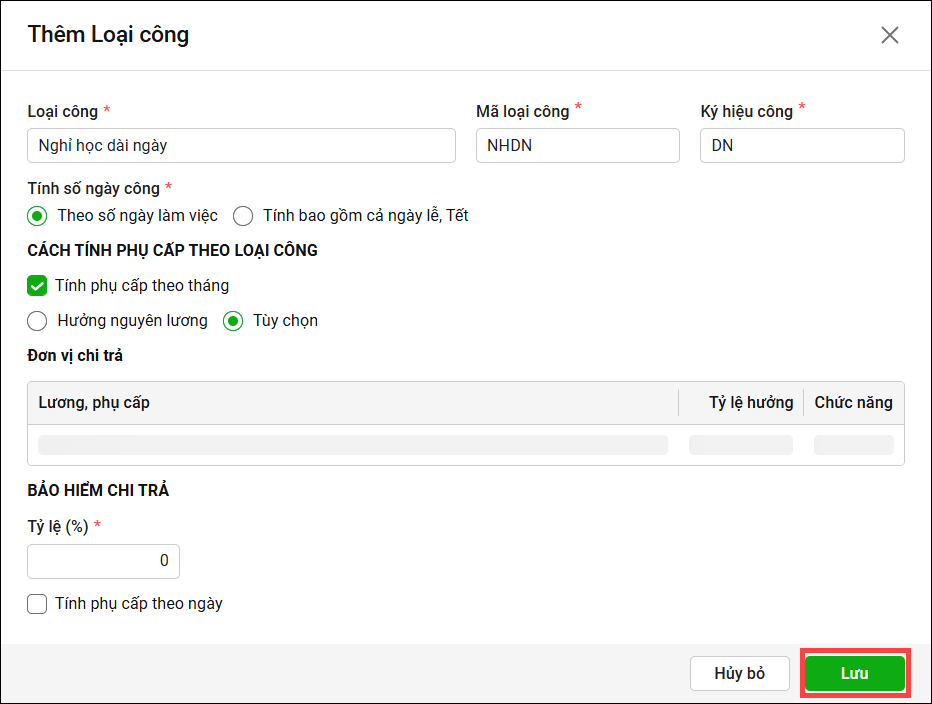
Task: Focus the Mã loại công input
Action: pos(577,145)
